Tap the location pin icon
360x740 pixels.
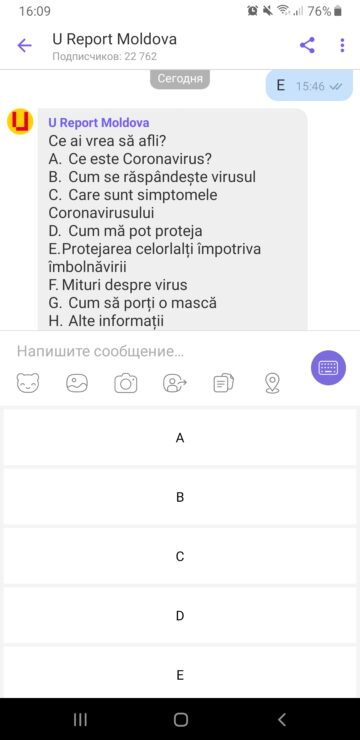(x=272, y=383)
